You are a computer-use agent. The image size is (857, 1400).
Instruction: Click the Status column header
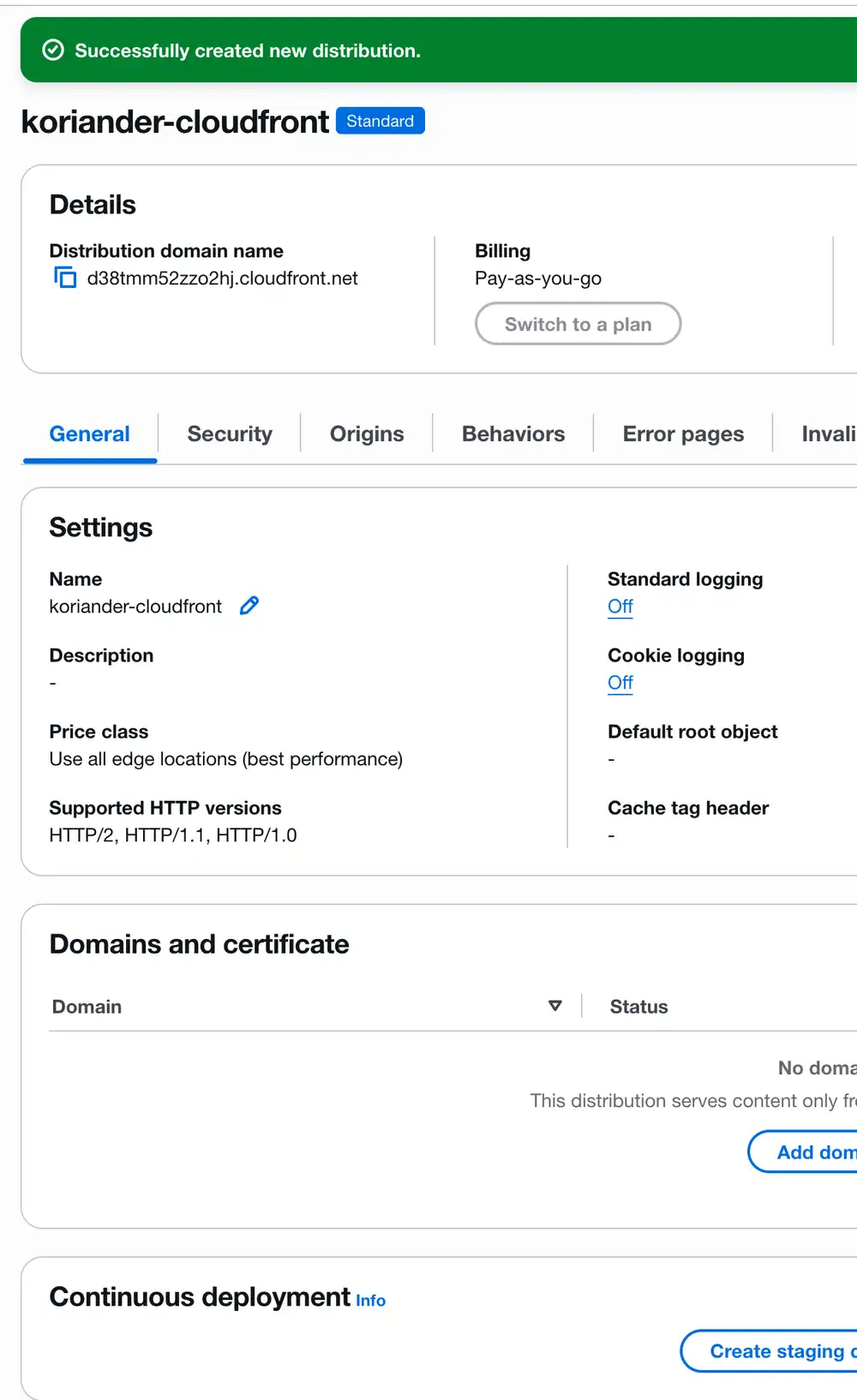click(x=638, y=1007)
